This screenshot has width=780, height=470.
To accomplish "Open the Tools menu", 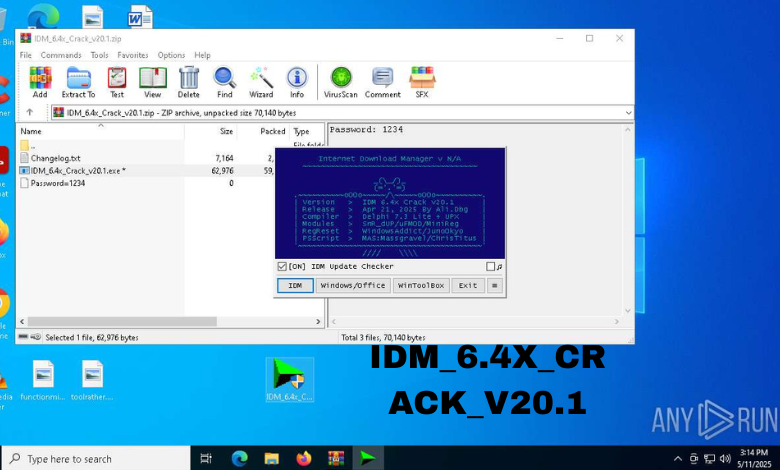I will (x=99, y=55).
